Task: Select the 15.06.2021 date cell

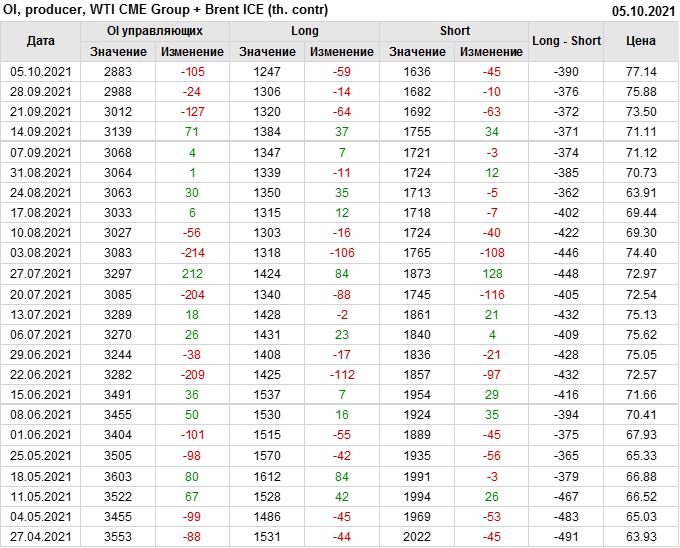Action: pyautogui.click(x=40, y=394)
